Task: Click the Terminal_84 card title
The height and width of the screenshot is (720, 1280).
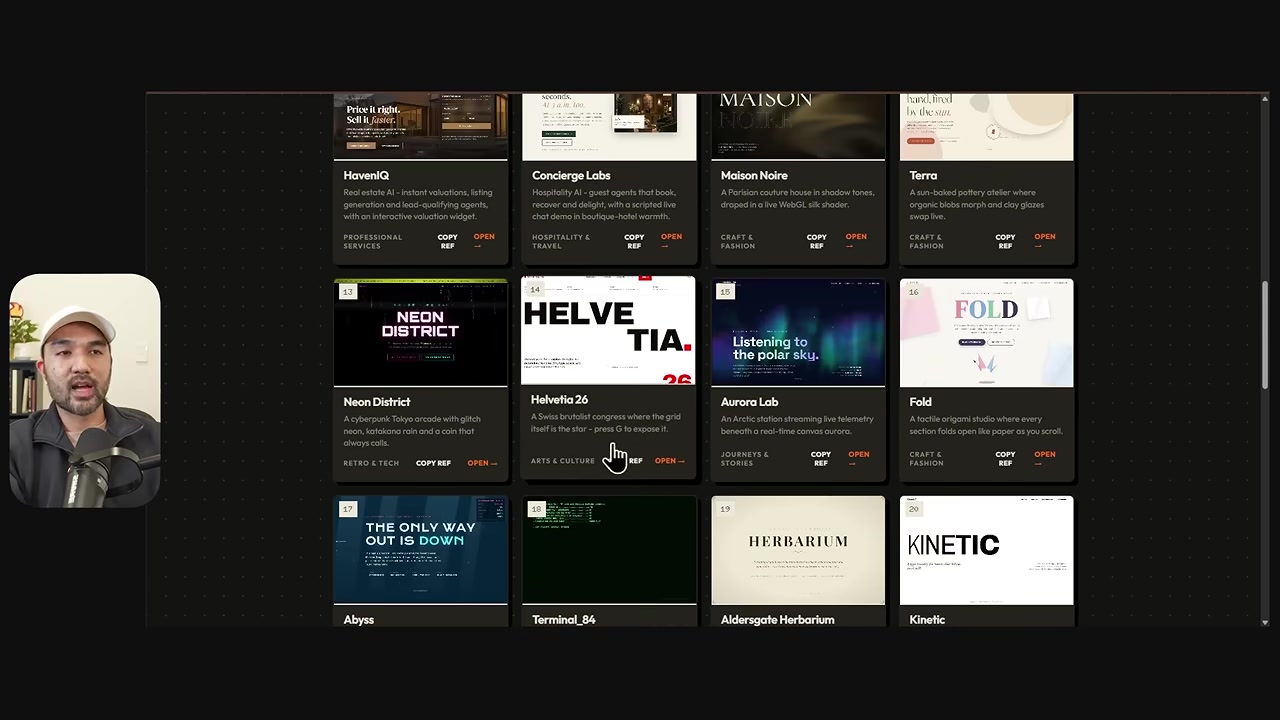Action: [563, 620]
